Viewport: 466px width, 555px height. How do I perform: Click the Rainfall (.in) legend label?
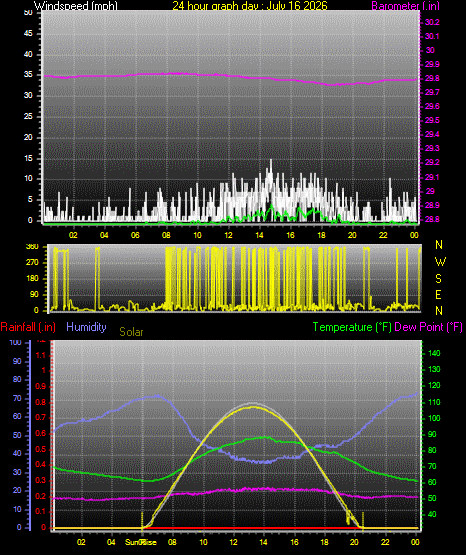pos(28,327)
